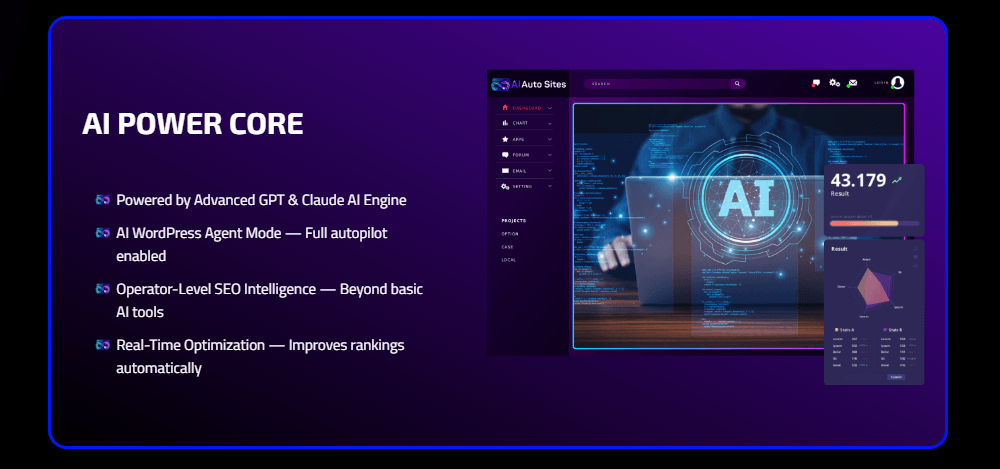Toggle the Stats B legend box
The height and width of the screenshot is (469, 1000).
coord(885,330)
